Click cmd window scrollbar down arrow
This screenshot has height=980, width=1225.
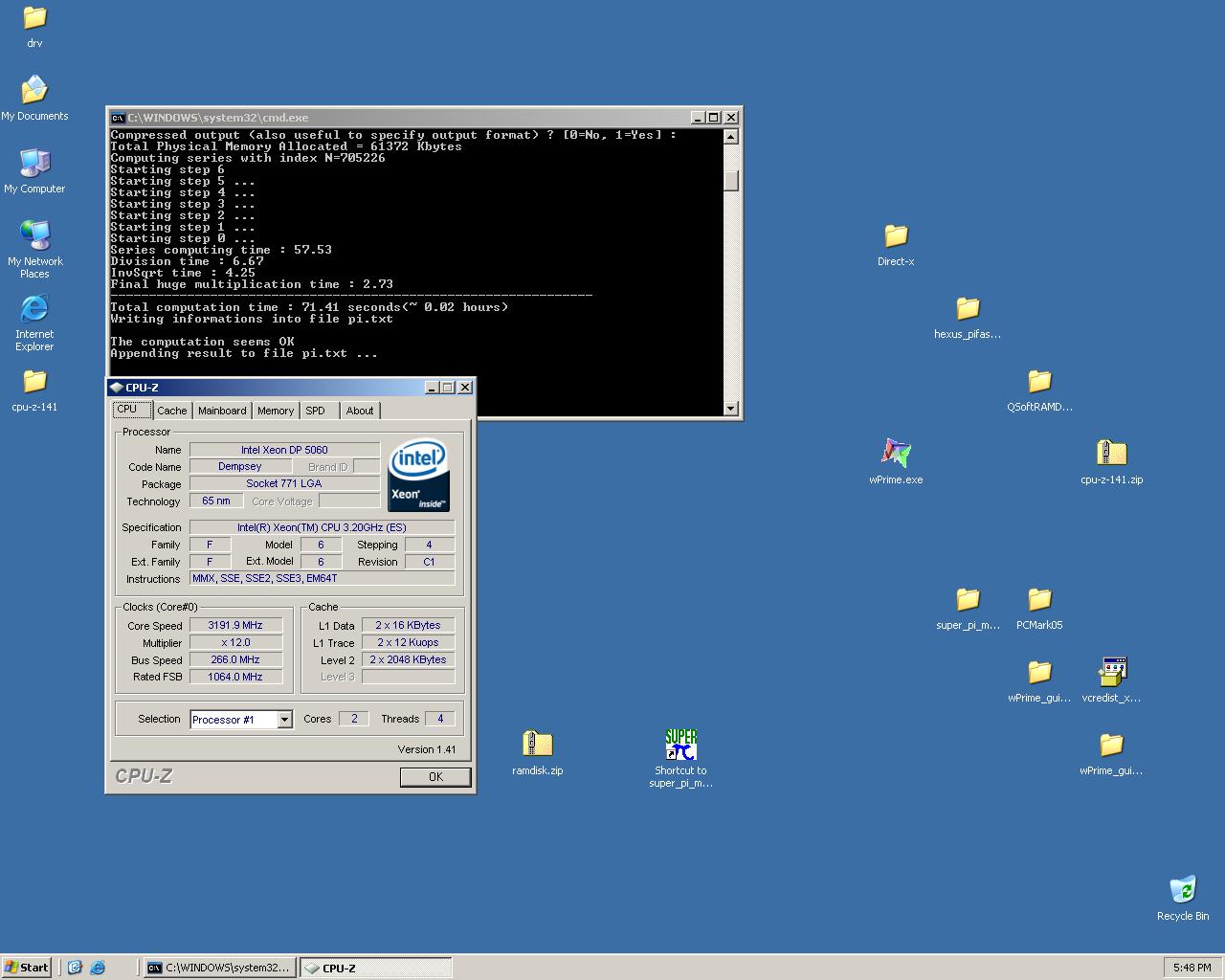731,409
